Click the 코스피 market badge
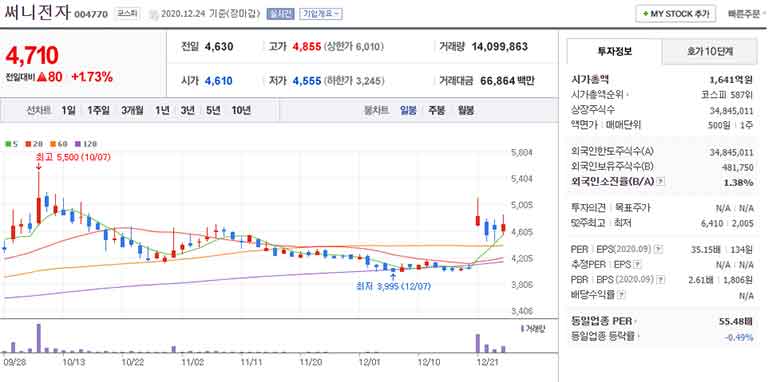The image size is (768, 382). point(127,14)
